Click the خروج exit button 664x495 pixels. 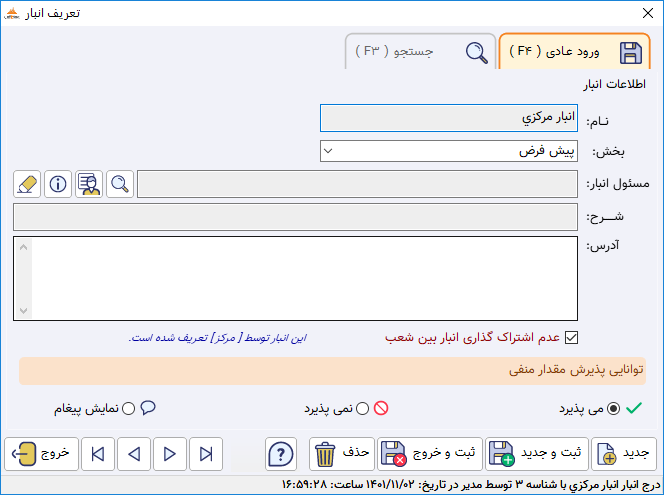tap(42, 454)
